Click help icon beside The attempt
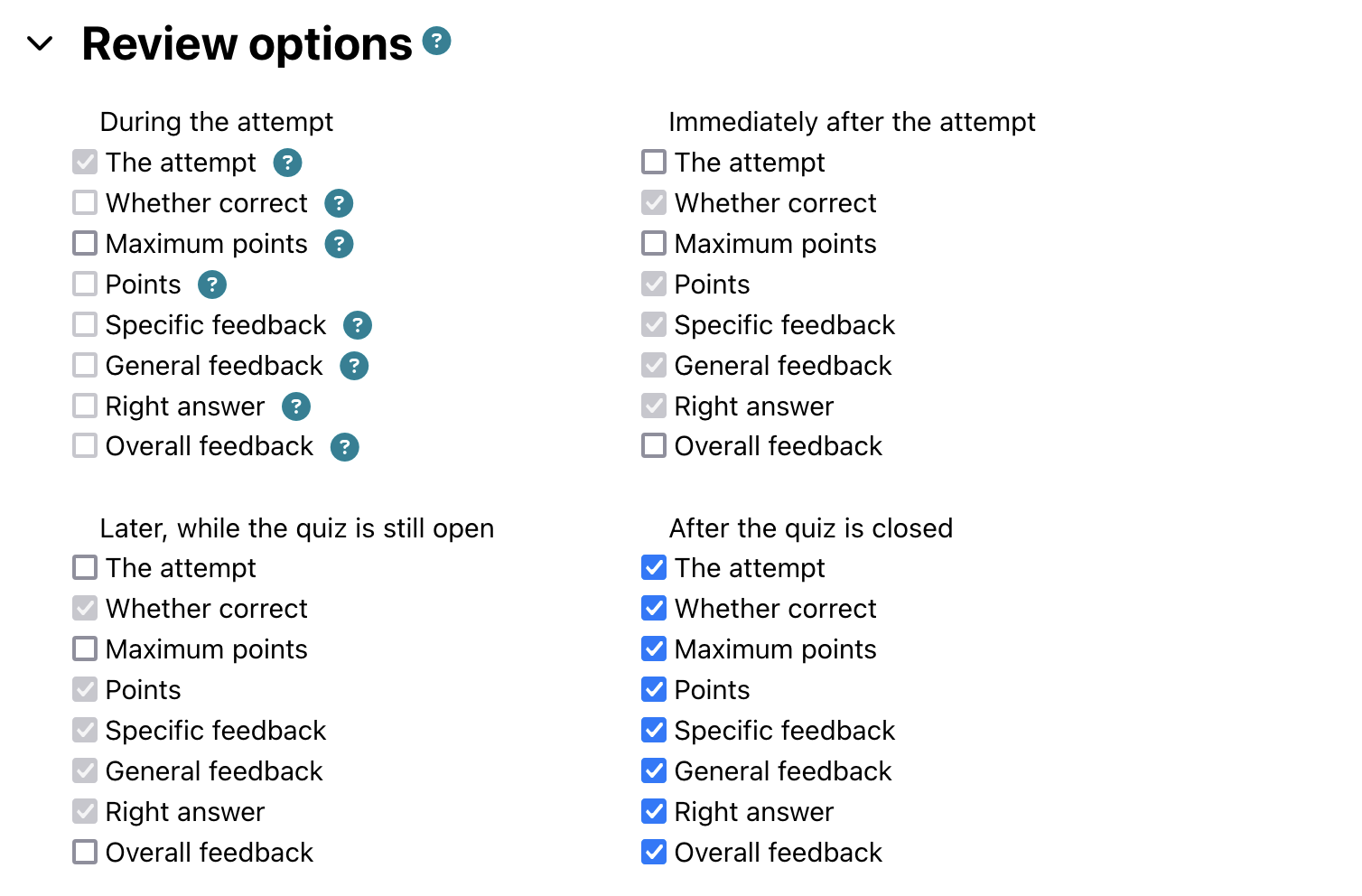 (x=287, y=163)
